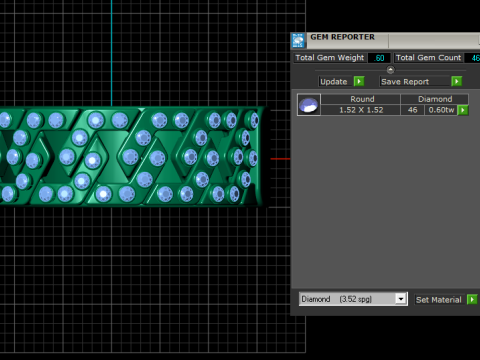The width and height of the screenshot is (480, 360).
Task: Open the Diamond material dropdown arrow
Action: click(401, 299)
